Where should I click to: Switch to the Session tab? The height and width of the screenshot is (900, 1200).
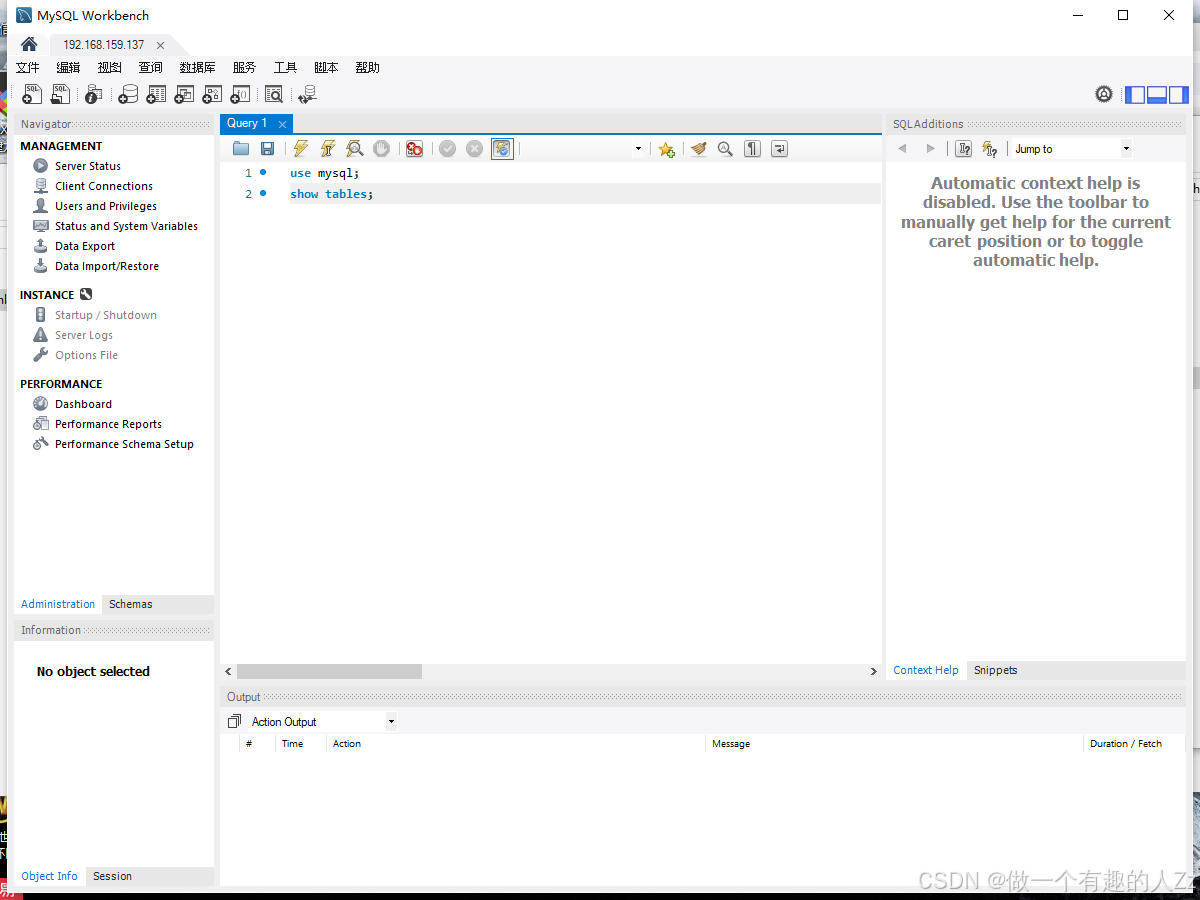tap(112, 876)
